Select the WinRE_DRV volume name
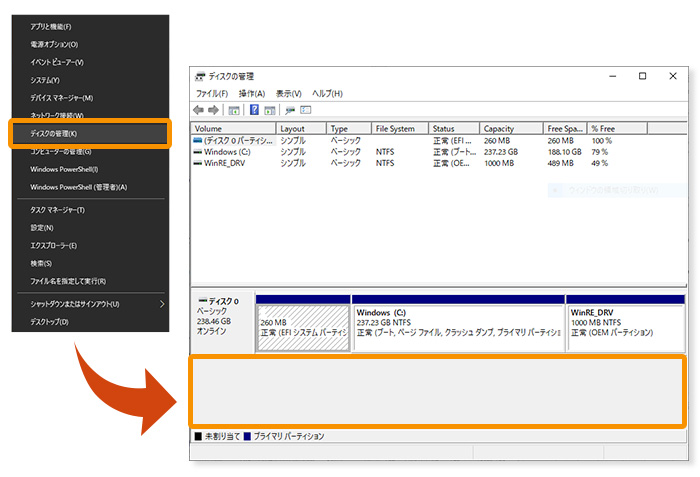The height and width of the screenshot is (477, 700). [x=224, y=163]
